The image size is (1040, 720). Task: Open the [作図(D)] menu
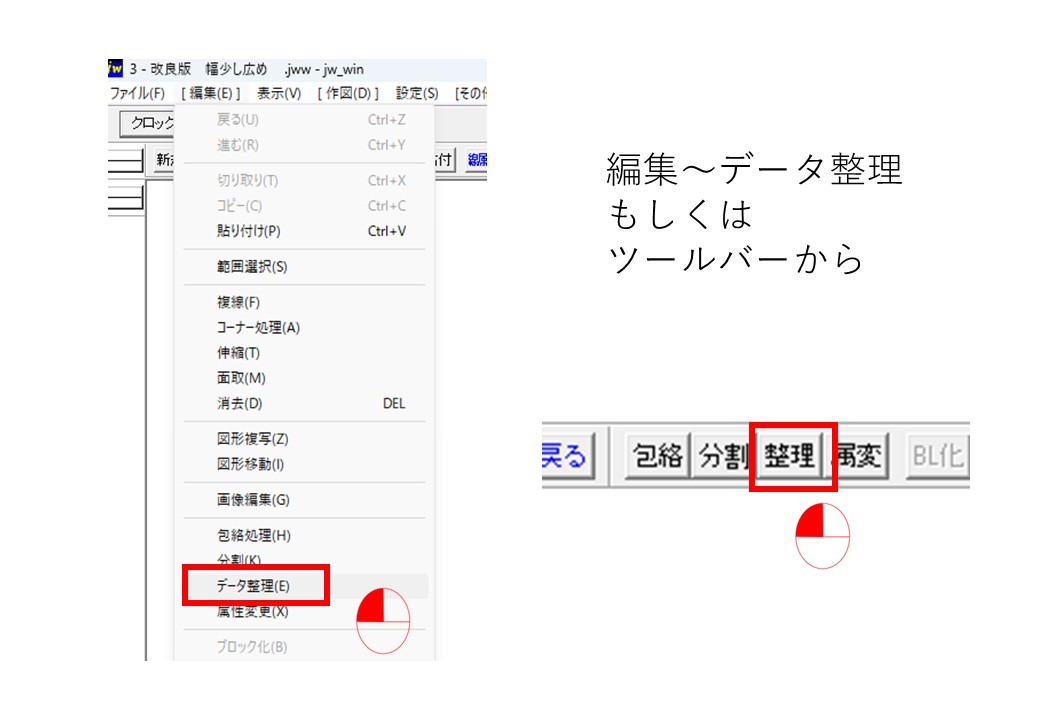[x=348, y=93]
